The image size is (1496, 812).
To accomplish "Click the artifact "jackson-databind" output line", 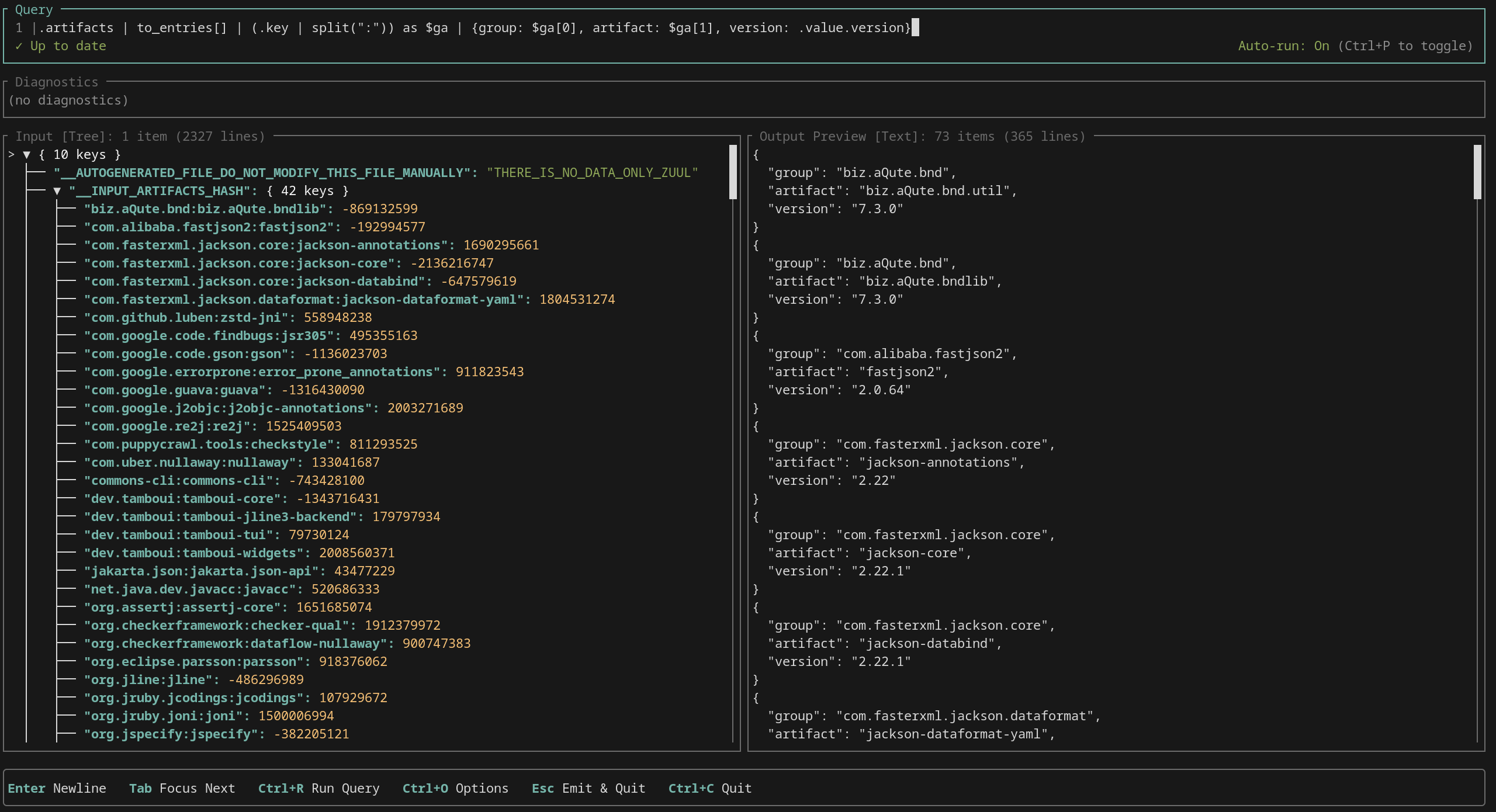I will click(885, 644).
